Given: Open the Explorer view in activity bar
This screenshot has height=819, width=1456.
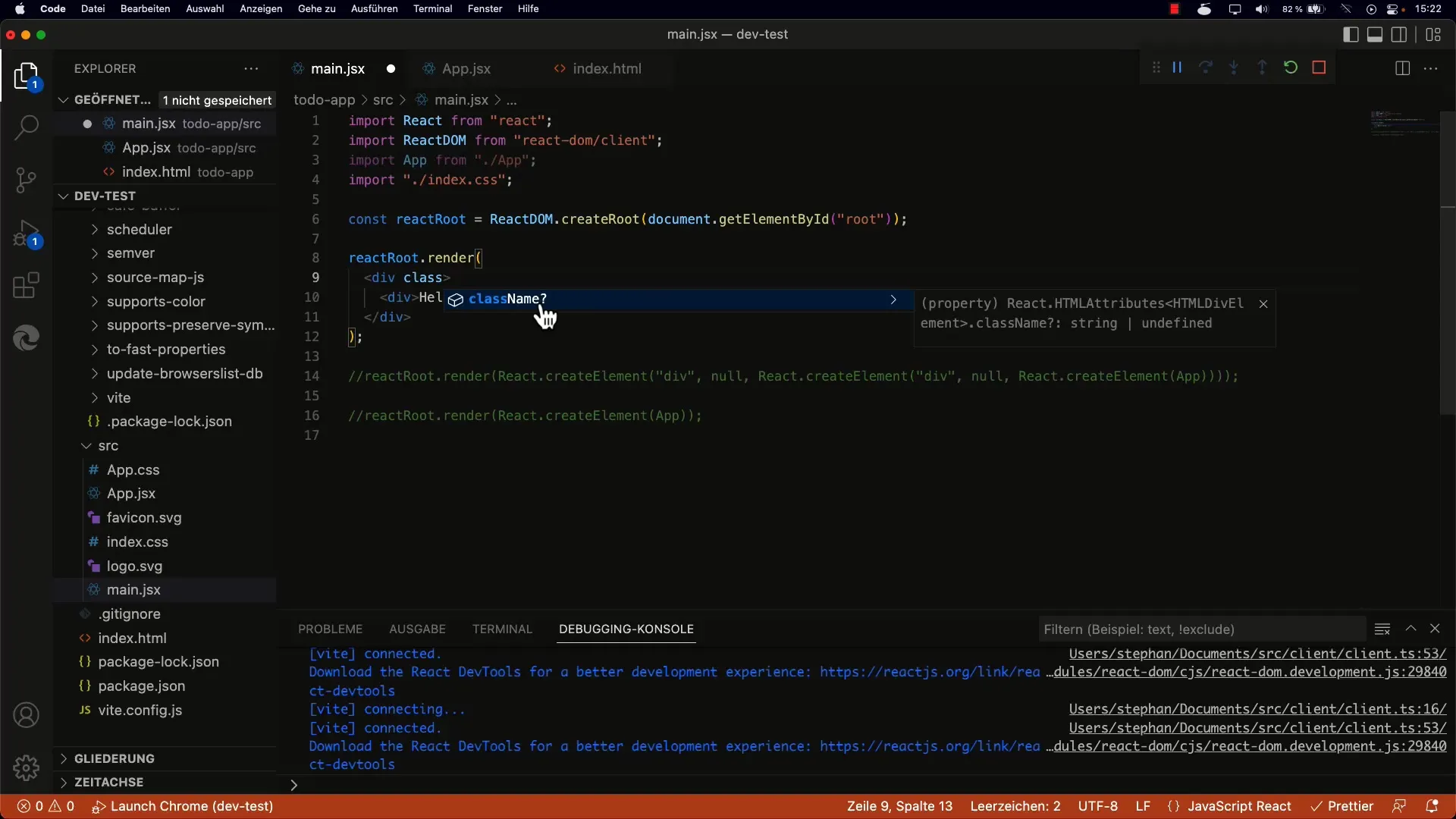Looking at the screenshot, I should 26,77.
